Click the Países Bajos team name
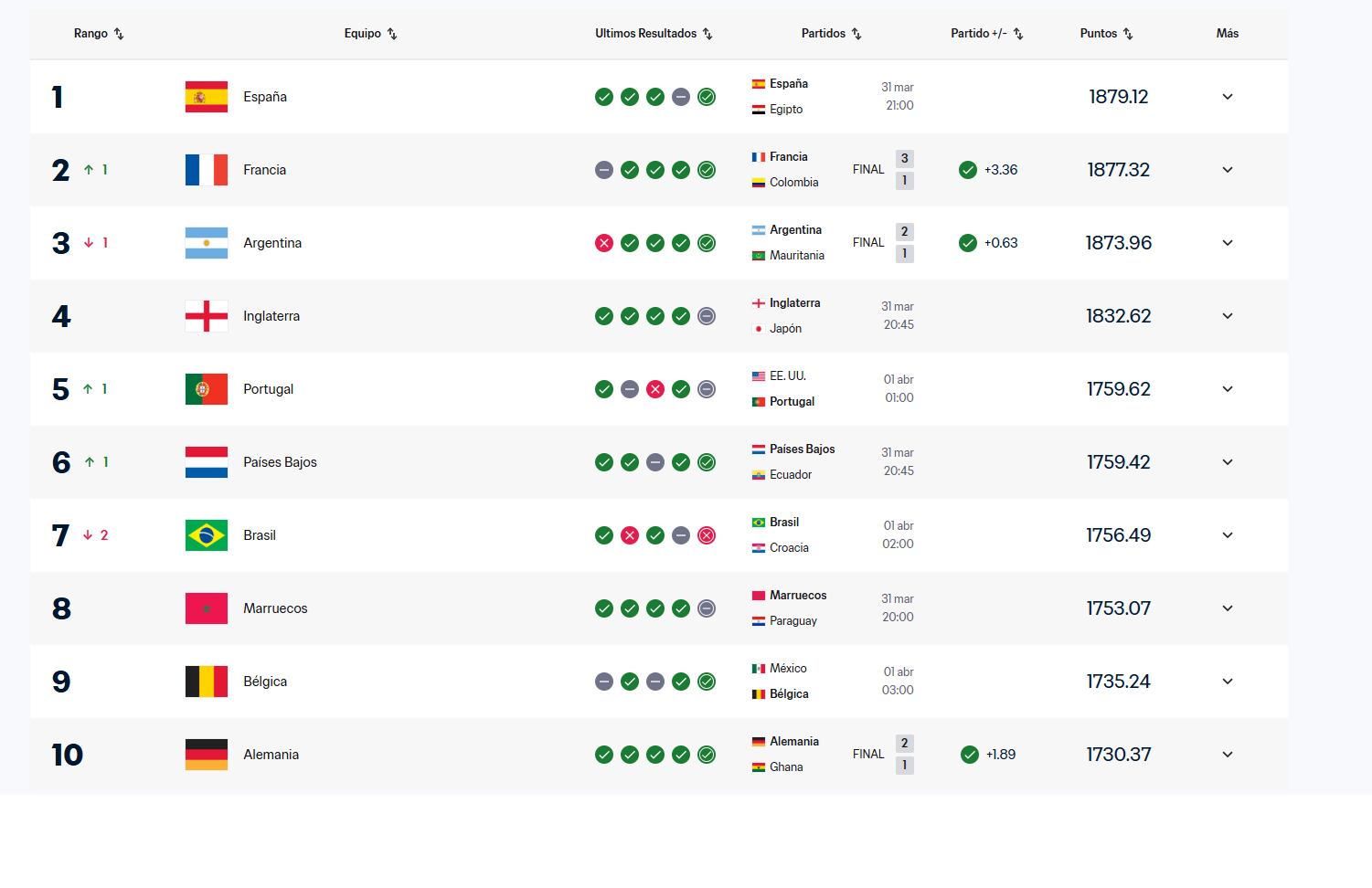 point(280,462)
